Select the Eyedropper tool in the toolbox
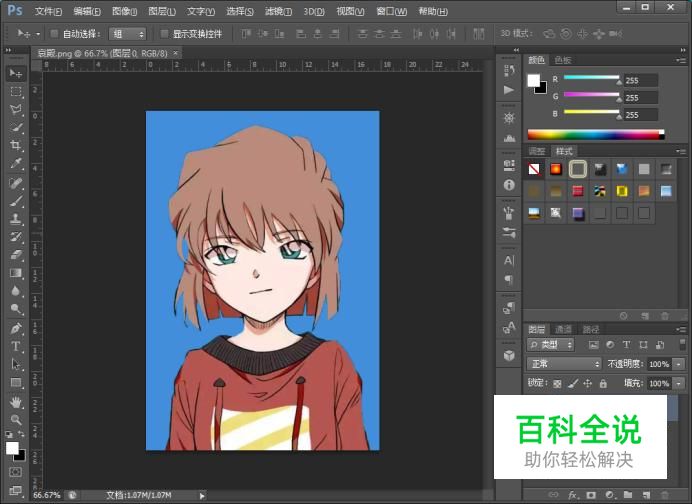The width and height of the screenshot is (692, 504). pyautogui.click(x=16, y=163)
